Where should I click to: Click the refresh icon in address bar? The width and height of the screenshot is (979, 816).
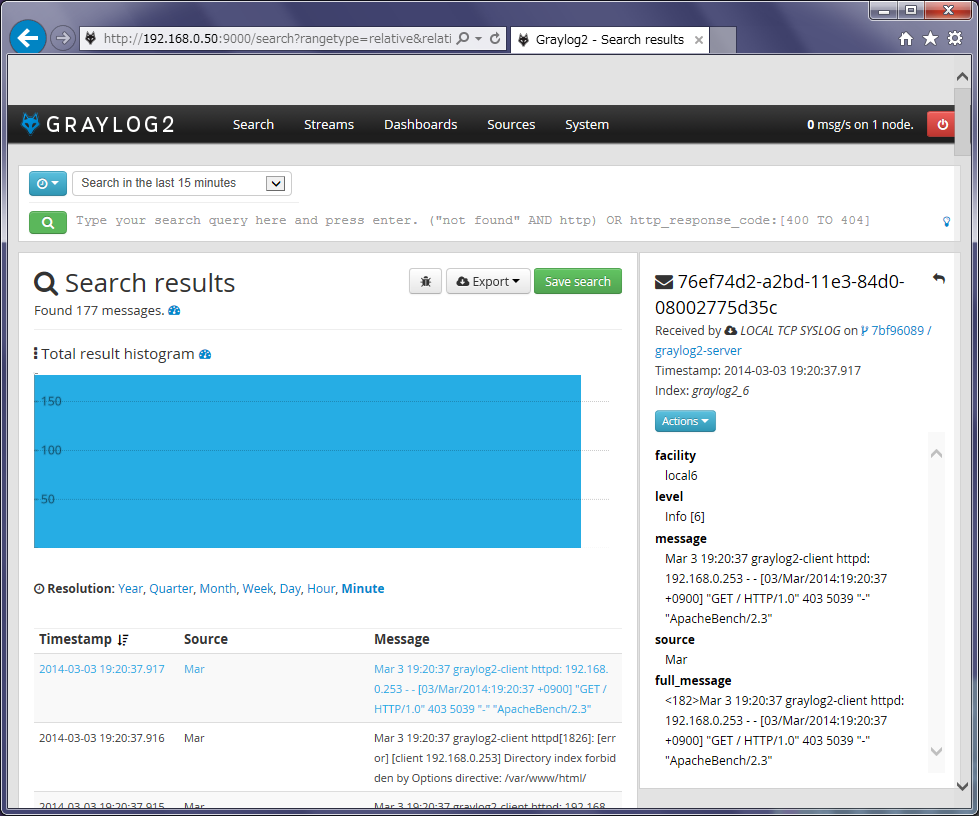(495, 39)
